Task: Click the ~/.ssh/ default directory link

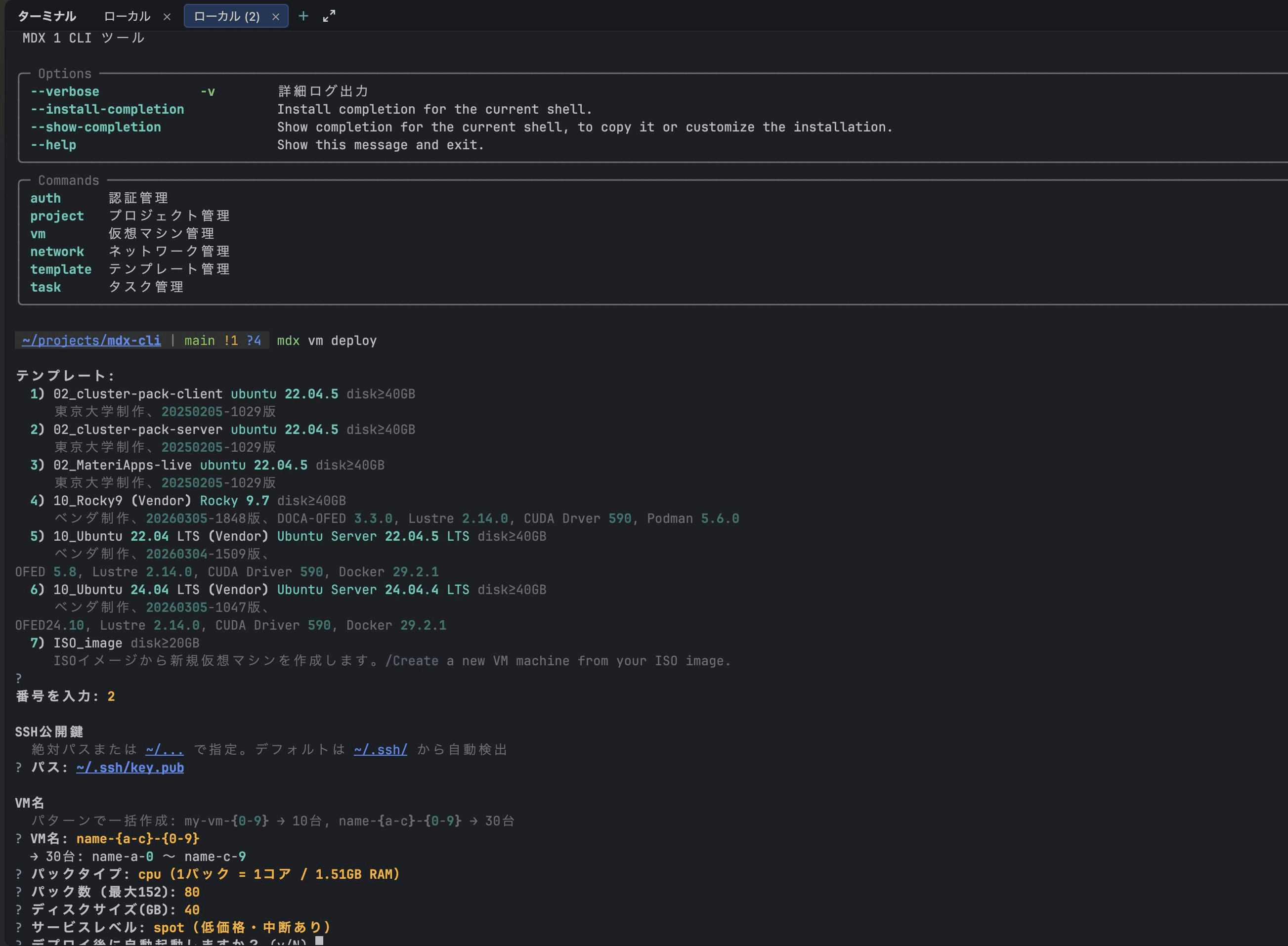Action: (381, 750)
